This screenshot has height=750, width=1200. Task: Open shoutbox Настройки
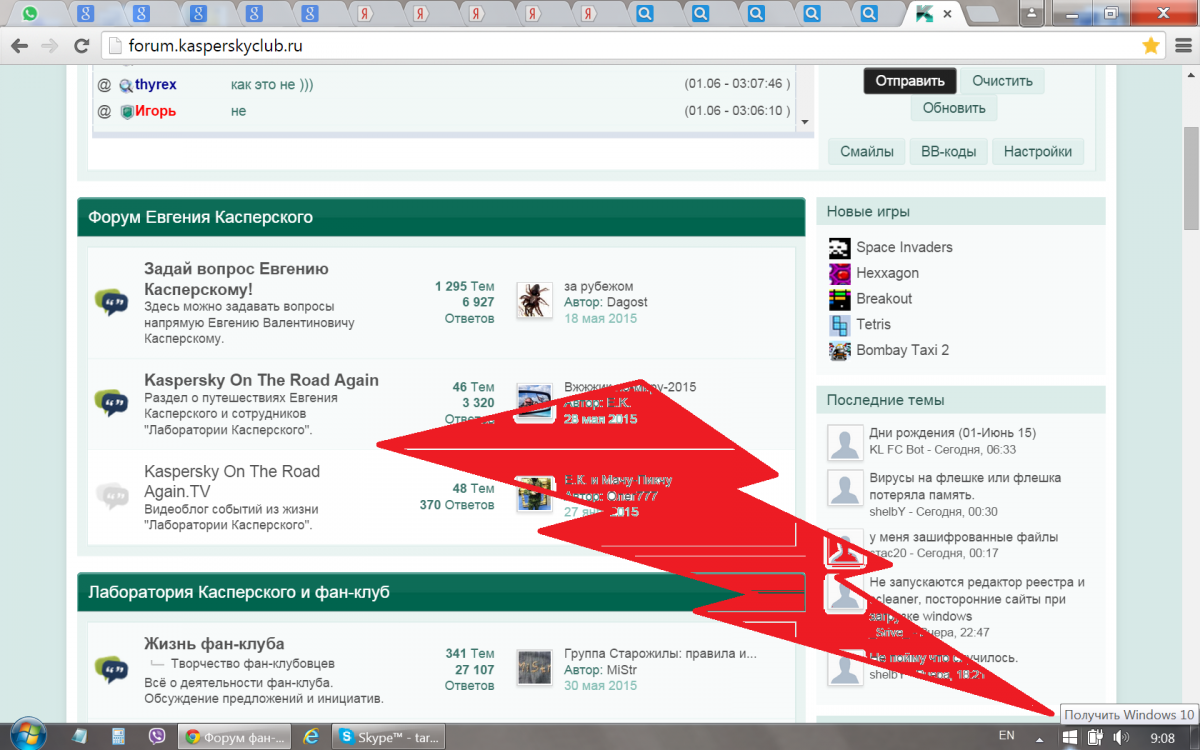click(x=1038, y=152)
